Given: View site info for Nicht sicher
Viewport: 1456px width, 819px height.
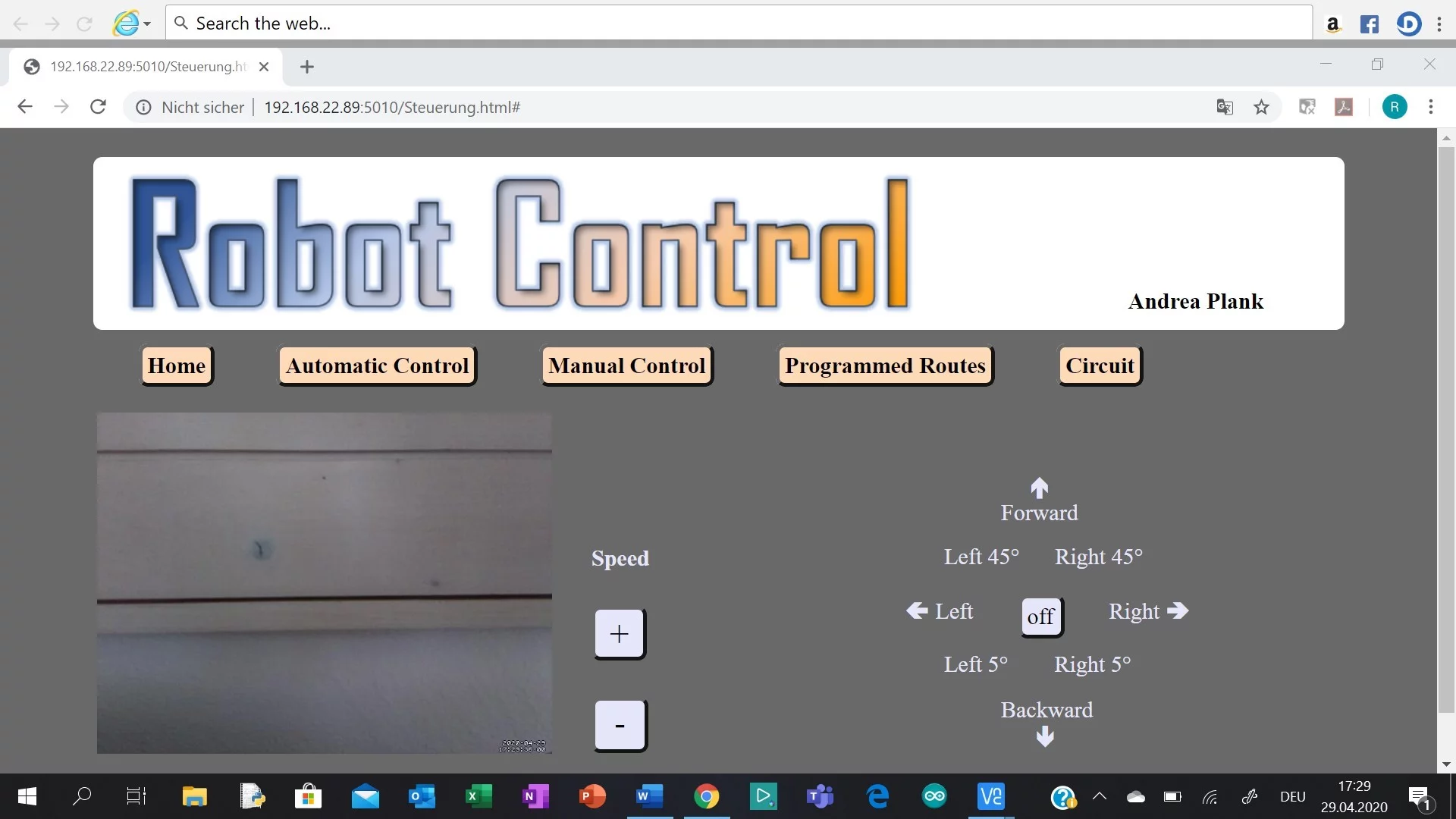Looking at the screenshot, I should 190,108.
